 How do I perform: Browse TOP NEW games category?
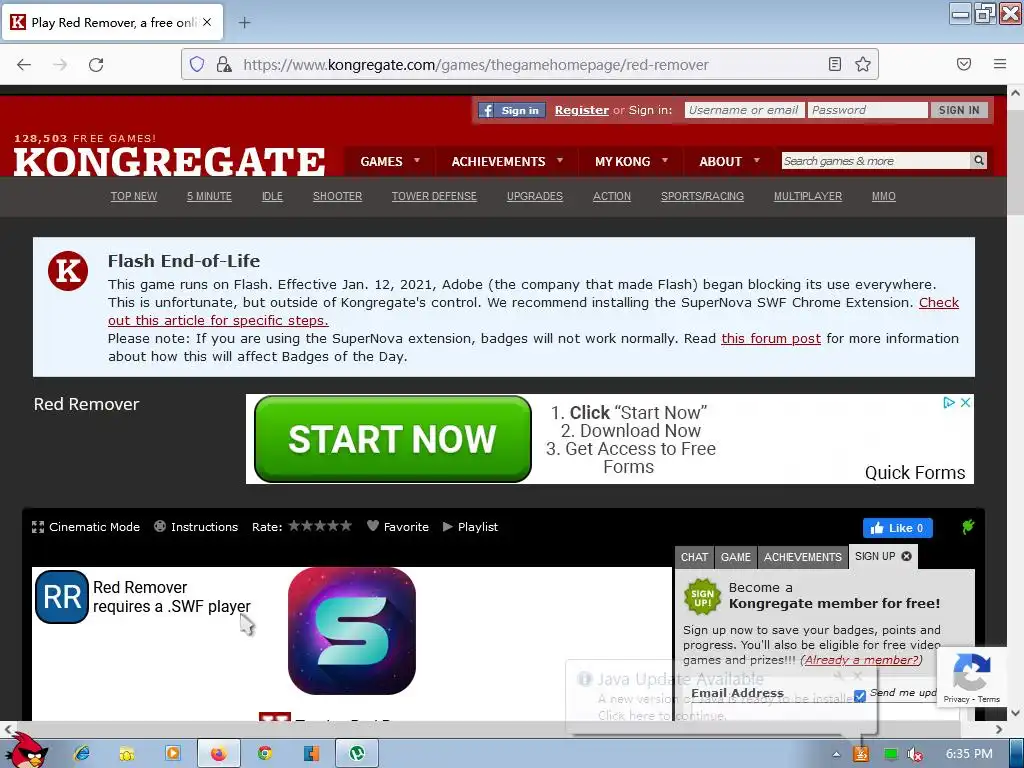(x=134, y=196)
